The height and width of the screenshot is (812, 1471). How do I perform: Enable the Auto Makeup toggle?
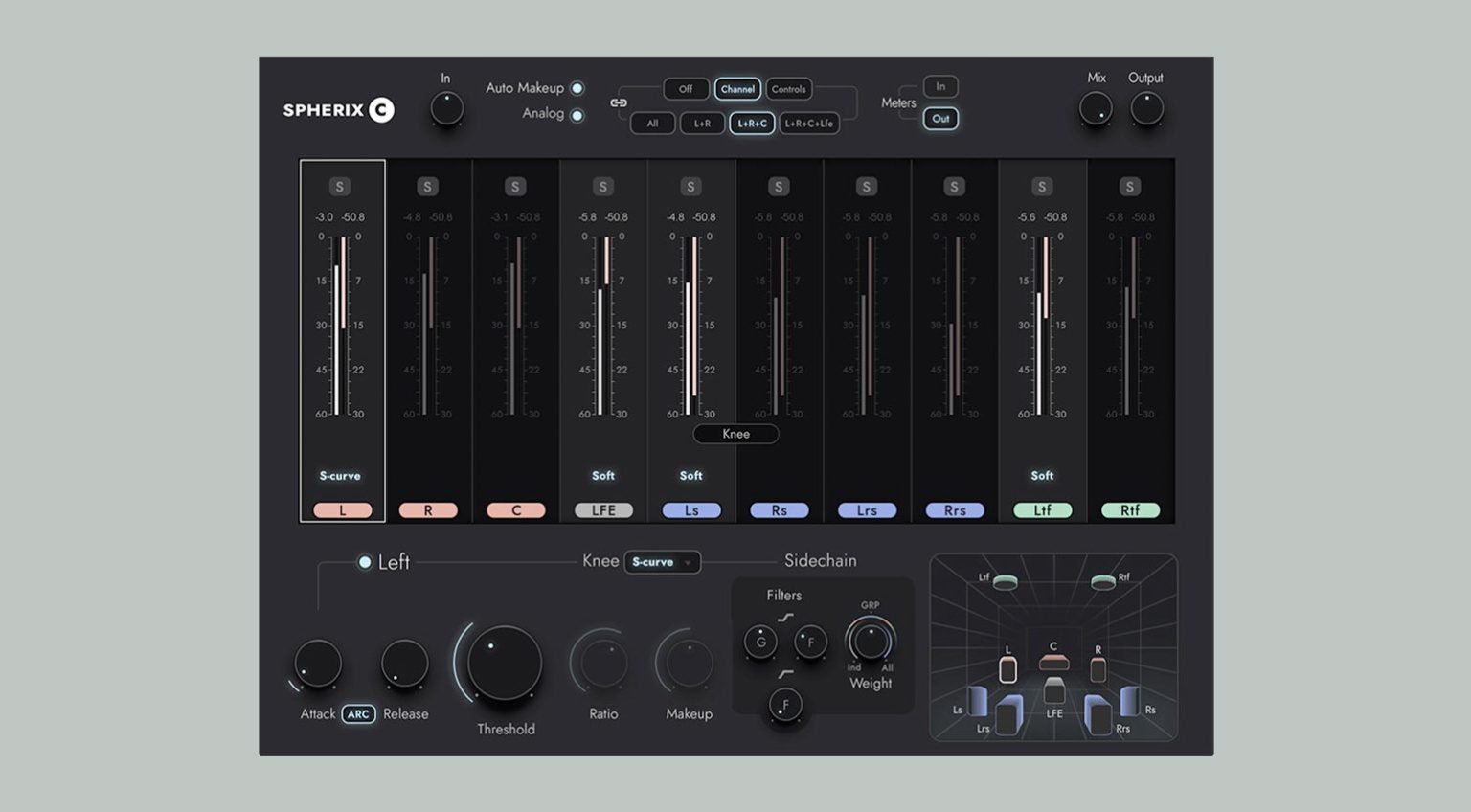tap(577, 87)
